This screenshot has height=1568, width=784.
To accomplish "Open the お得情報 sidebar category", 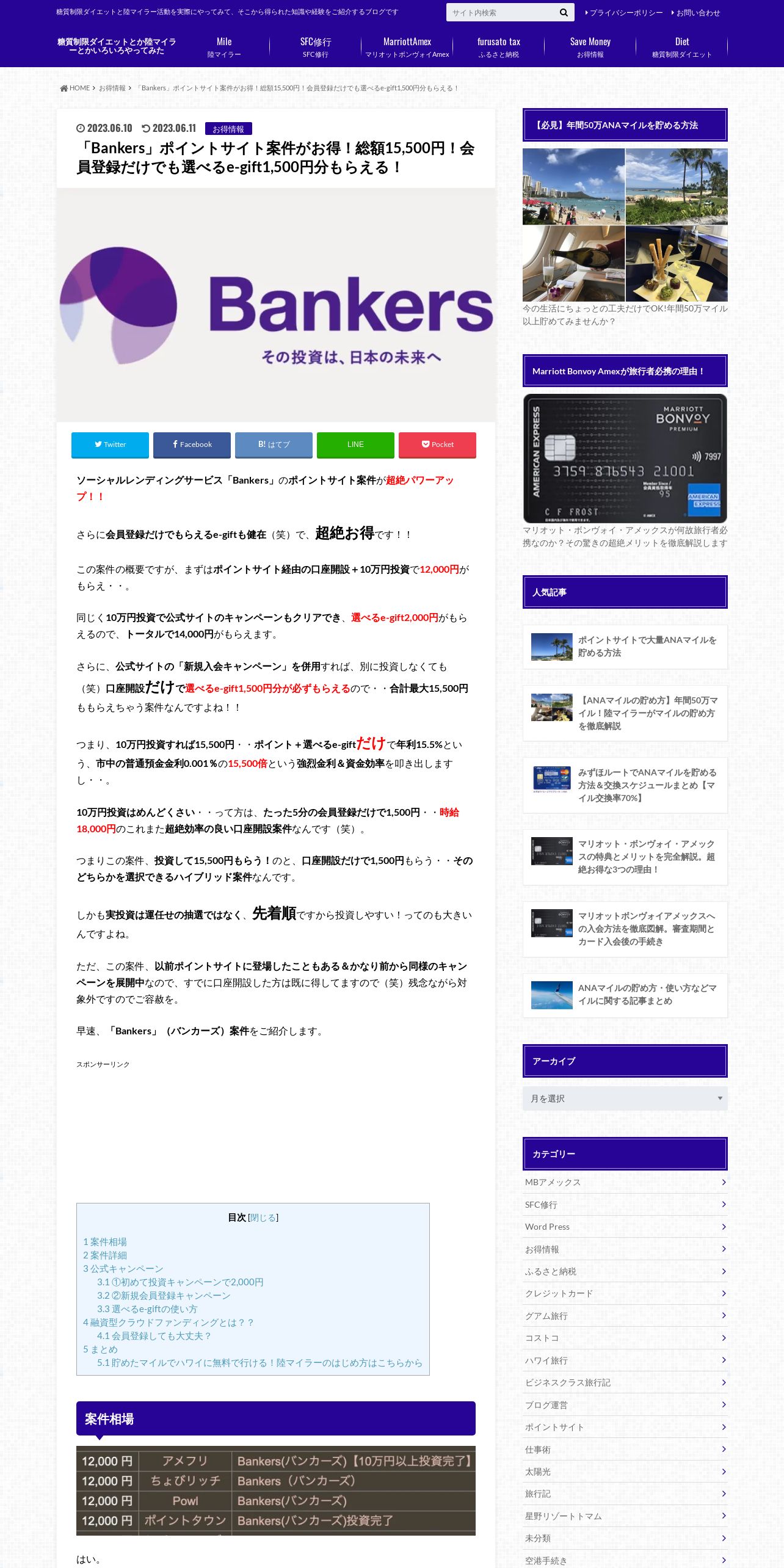I will click(625, 1249).
